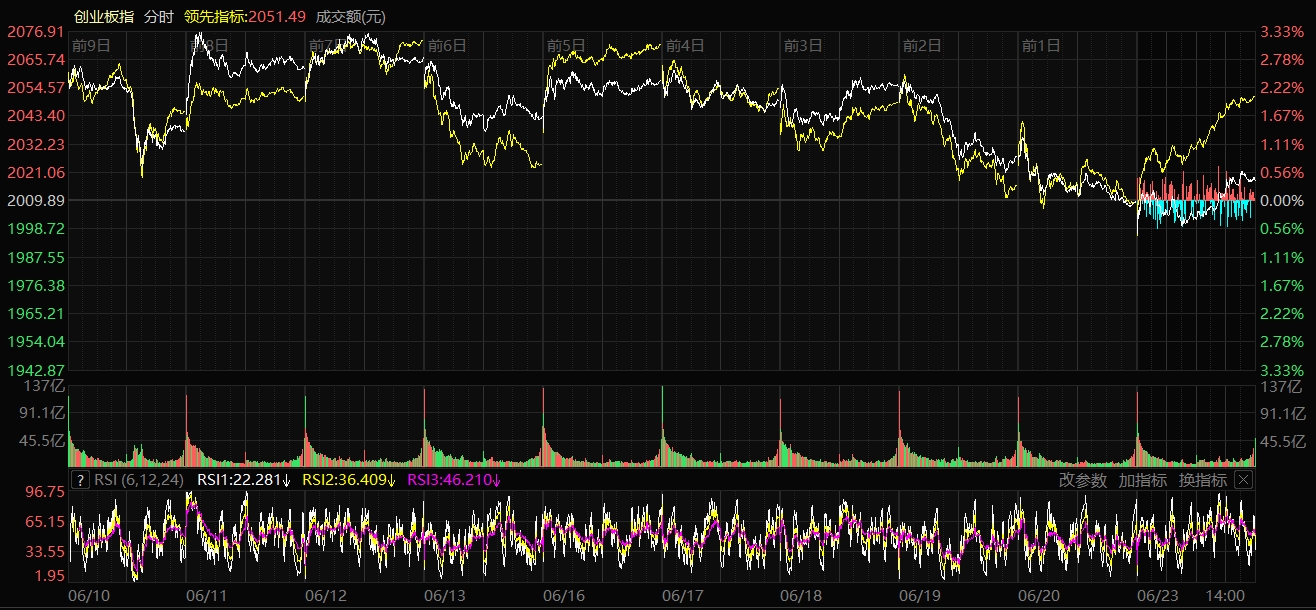1316x610 pixels.
Task: Select the RSI (6,12,24) indicator label
Action: (x=140, y=480)
